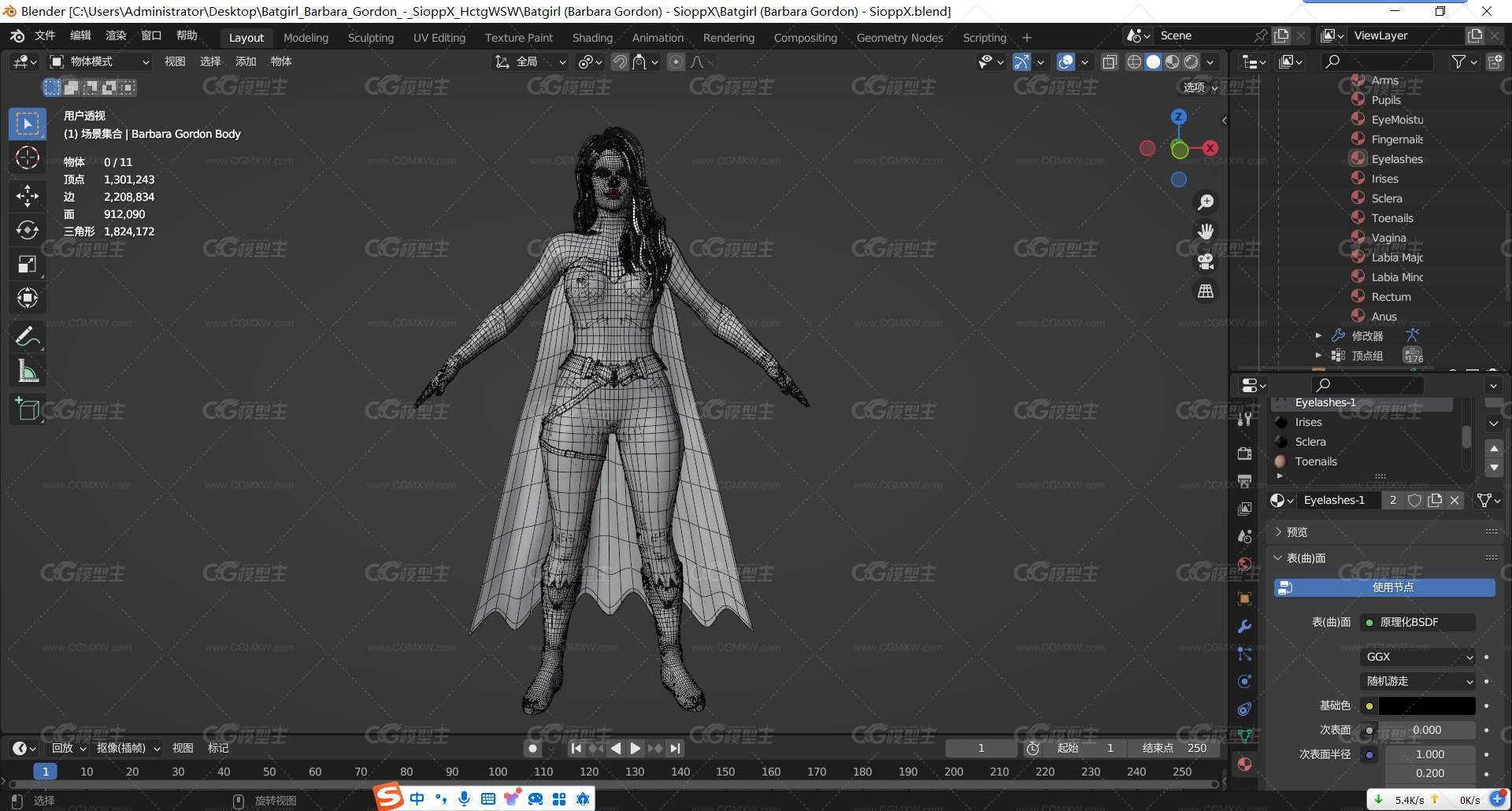
Task: Switch to the Modeling workspace tab
Action: click(306, 38)
